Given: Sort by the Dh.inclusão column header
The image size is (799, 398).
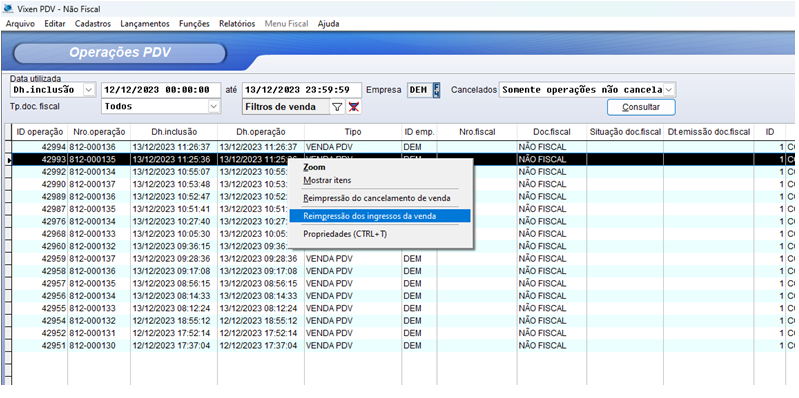Looking at the screenshot, I should [174, 132].
